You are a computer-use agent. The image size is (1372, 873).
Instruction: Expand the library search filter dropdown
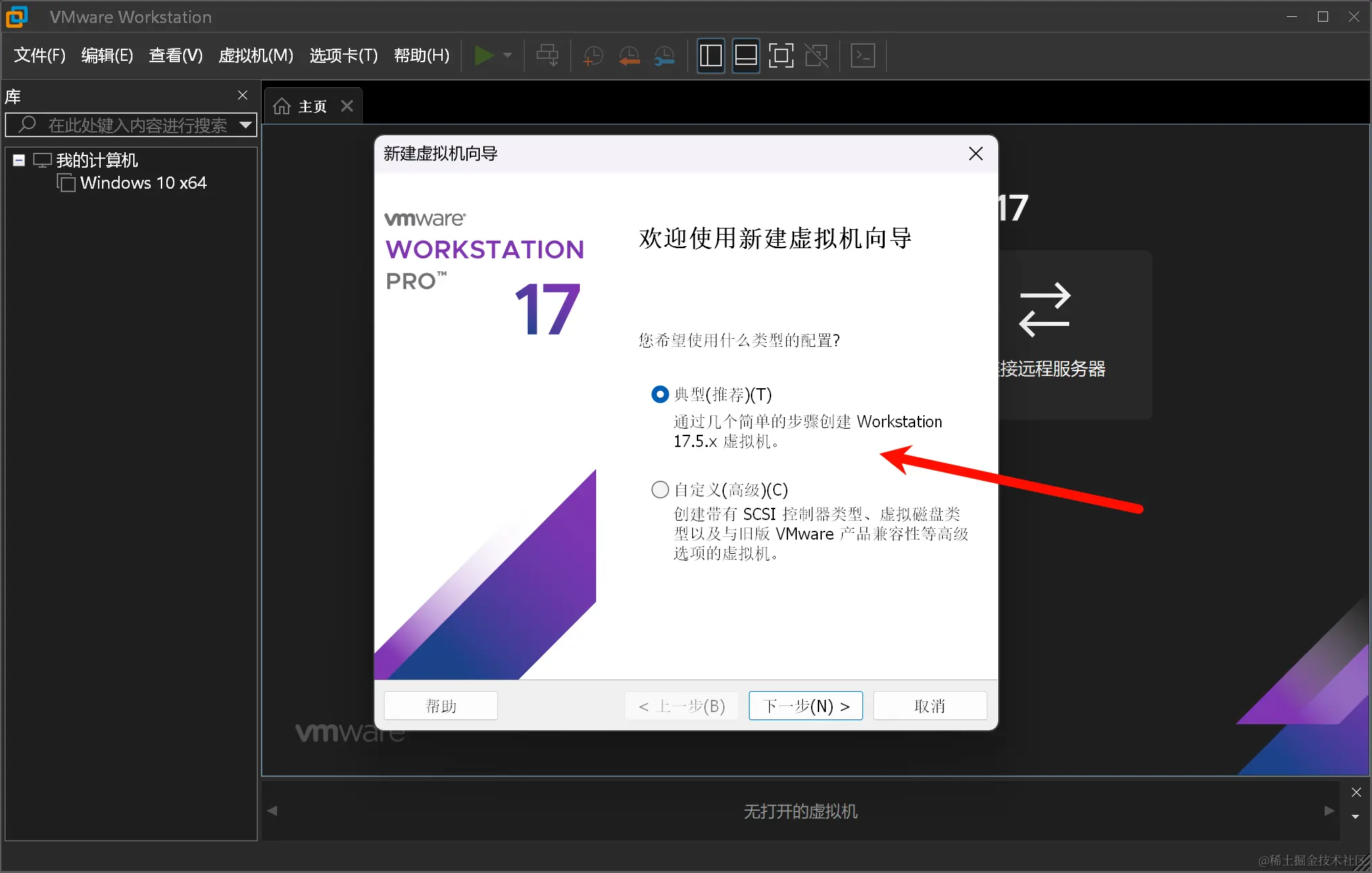246,125
